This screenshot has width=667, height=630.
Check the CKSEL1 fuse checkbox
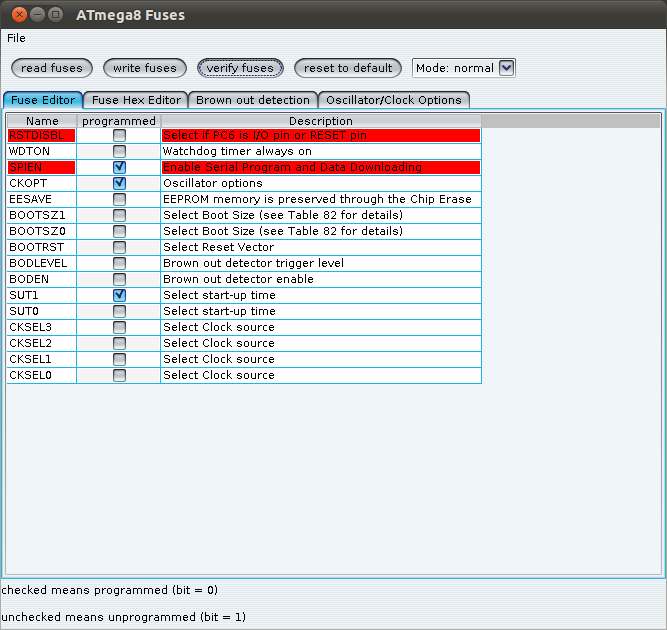[x=119, y=359]
